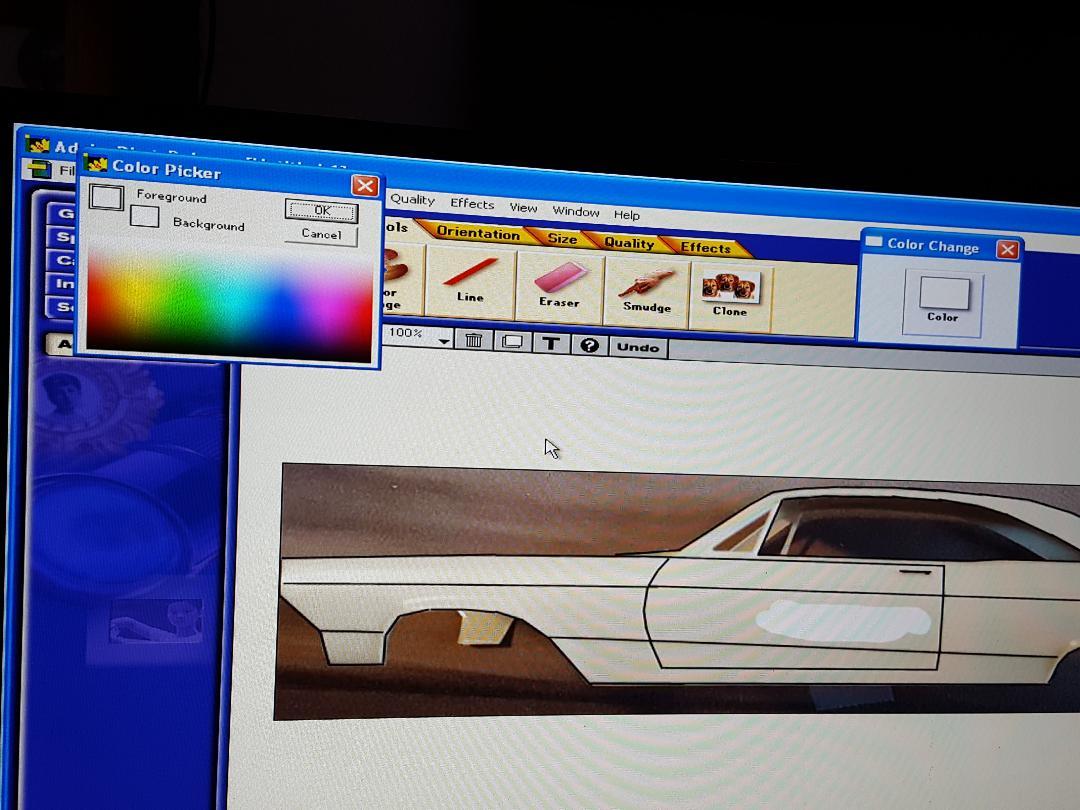
Task: Open the Window menu
Action: pyautogui.click(x=576, y=211)
